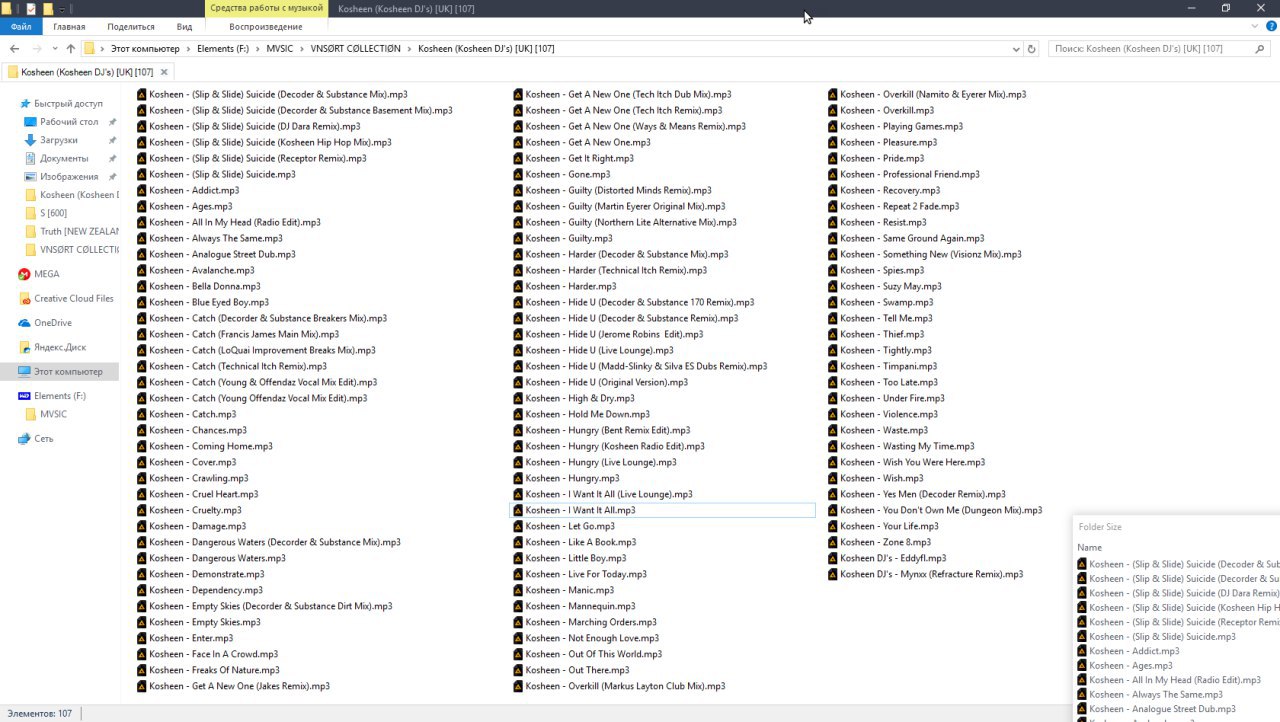This screenshot has width=1280, height=722.
Task: Navigate to MVSIC breadcrumb in address bar
Action: [280, 48]
